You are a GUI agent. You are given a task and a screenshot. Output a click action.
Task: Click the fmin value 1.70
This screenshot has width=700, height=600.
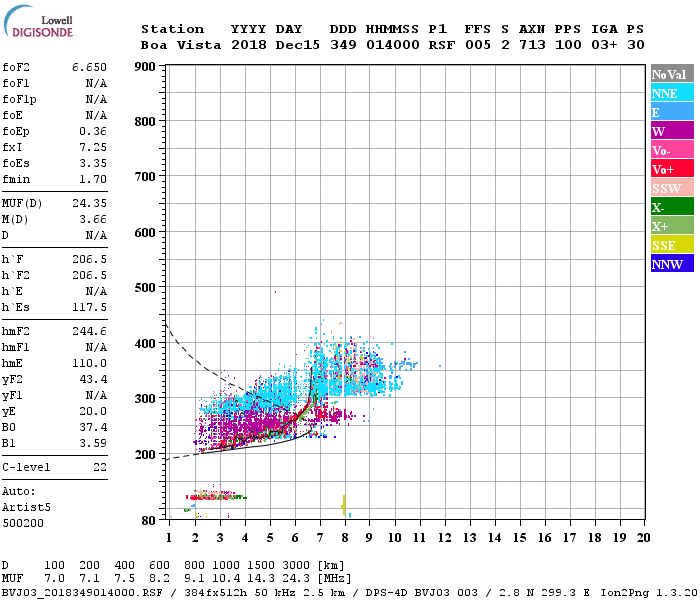(x=93, y=179)
